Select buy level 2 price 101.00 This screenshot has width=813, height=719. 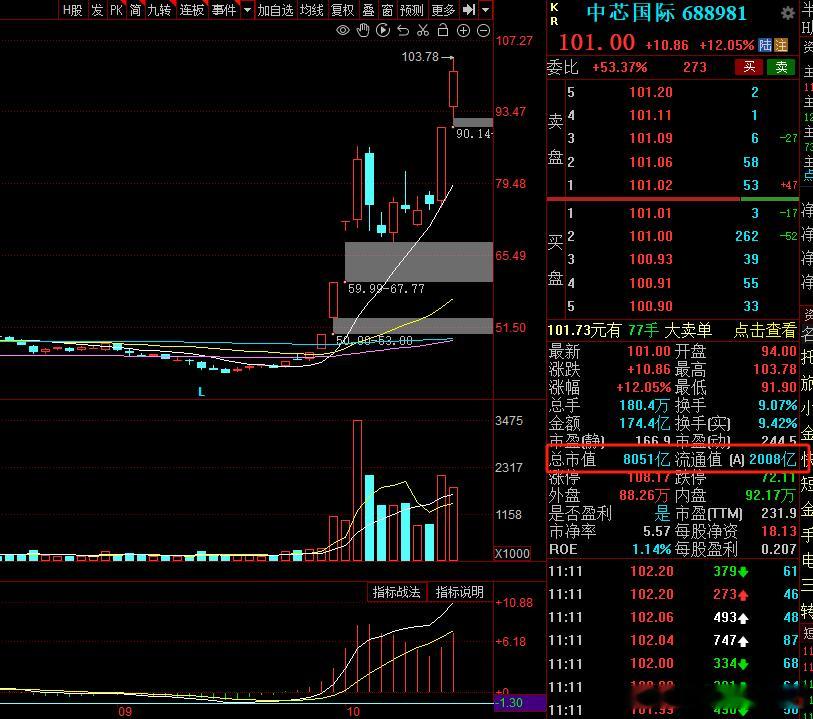651,236
